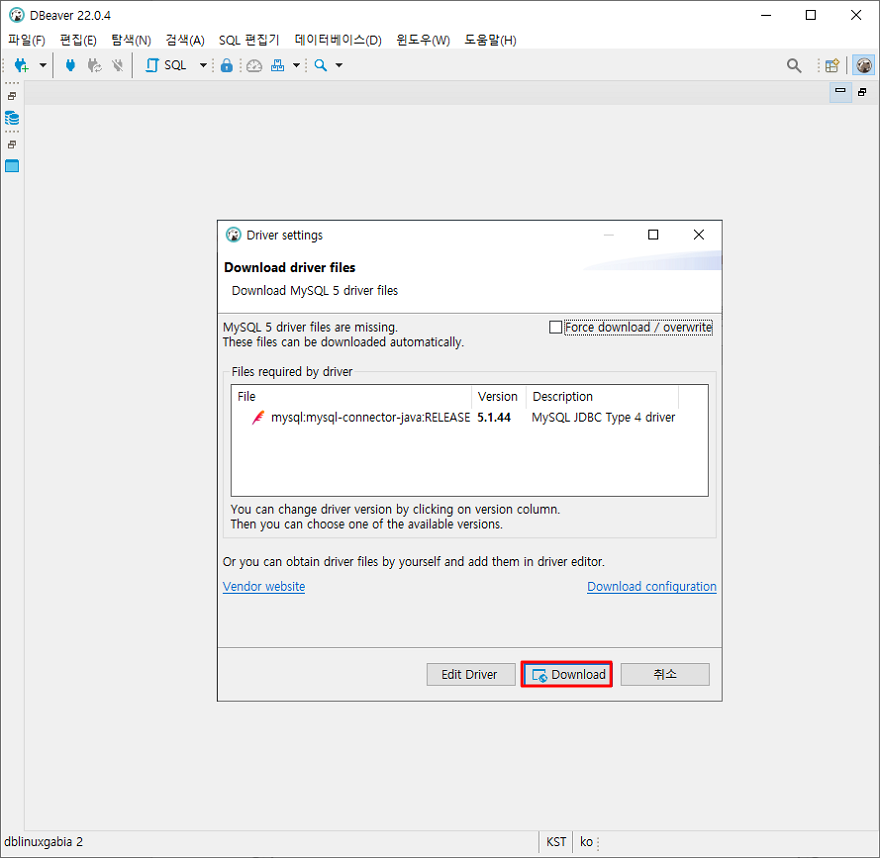The height and width of the screenshot is (858, 880).
Task: Click the Description column header
Action: point(602,397)
